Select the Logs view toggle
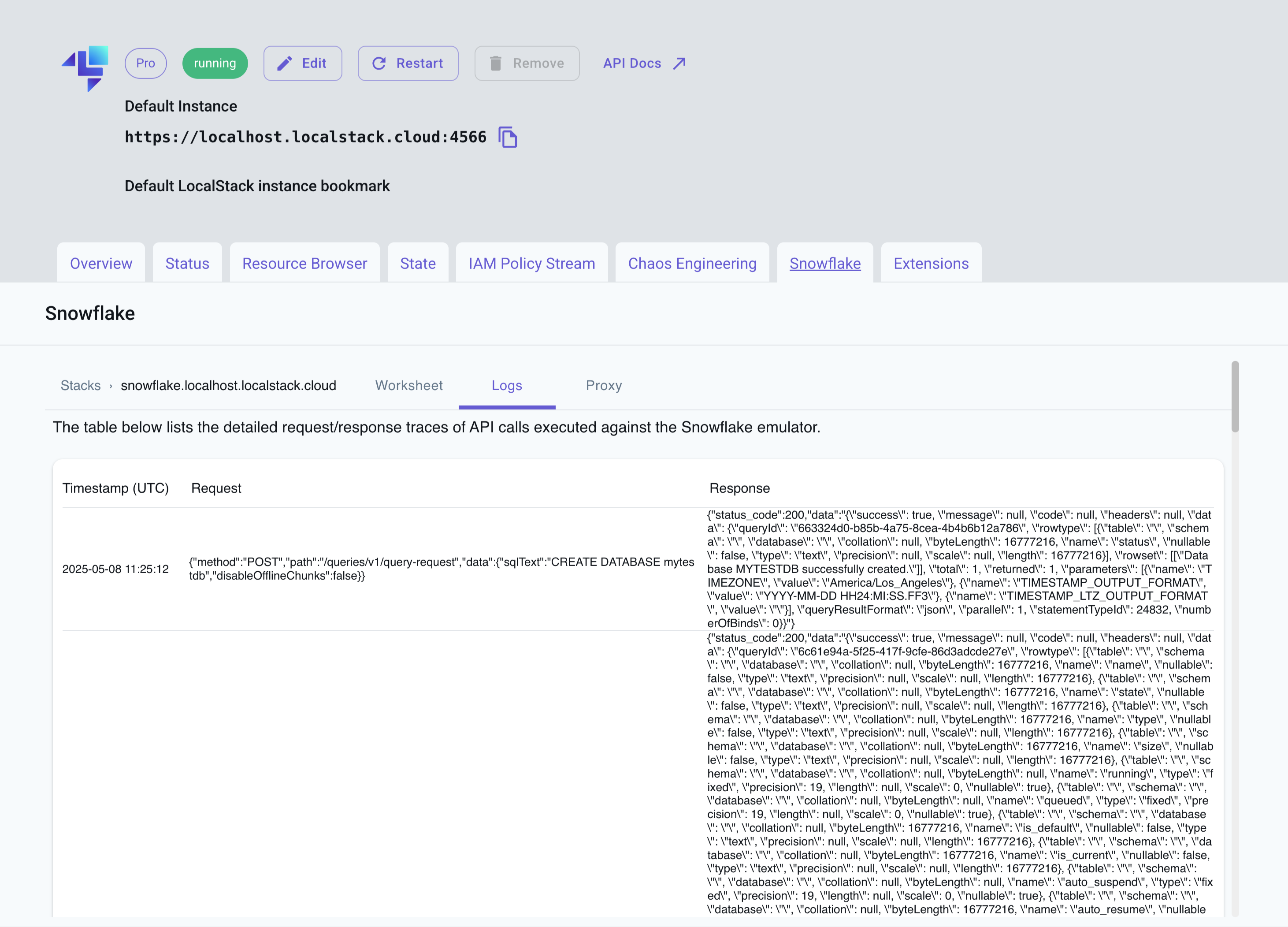Screen dimensions: 1288x927 (507, 385)
